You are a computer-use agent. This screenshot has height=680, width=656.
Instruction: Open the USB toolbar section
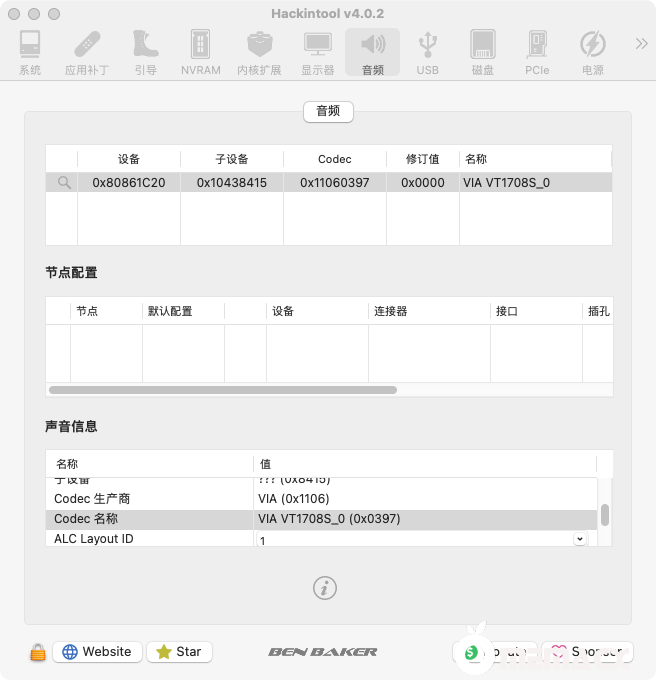coord(427,53)
